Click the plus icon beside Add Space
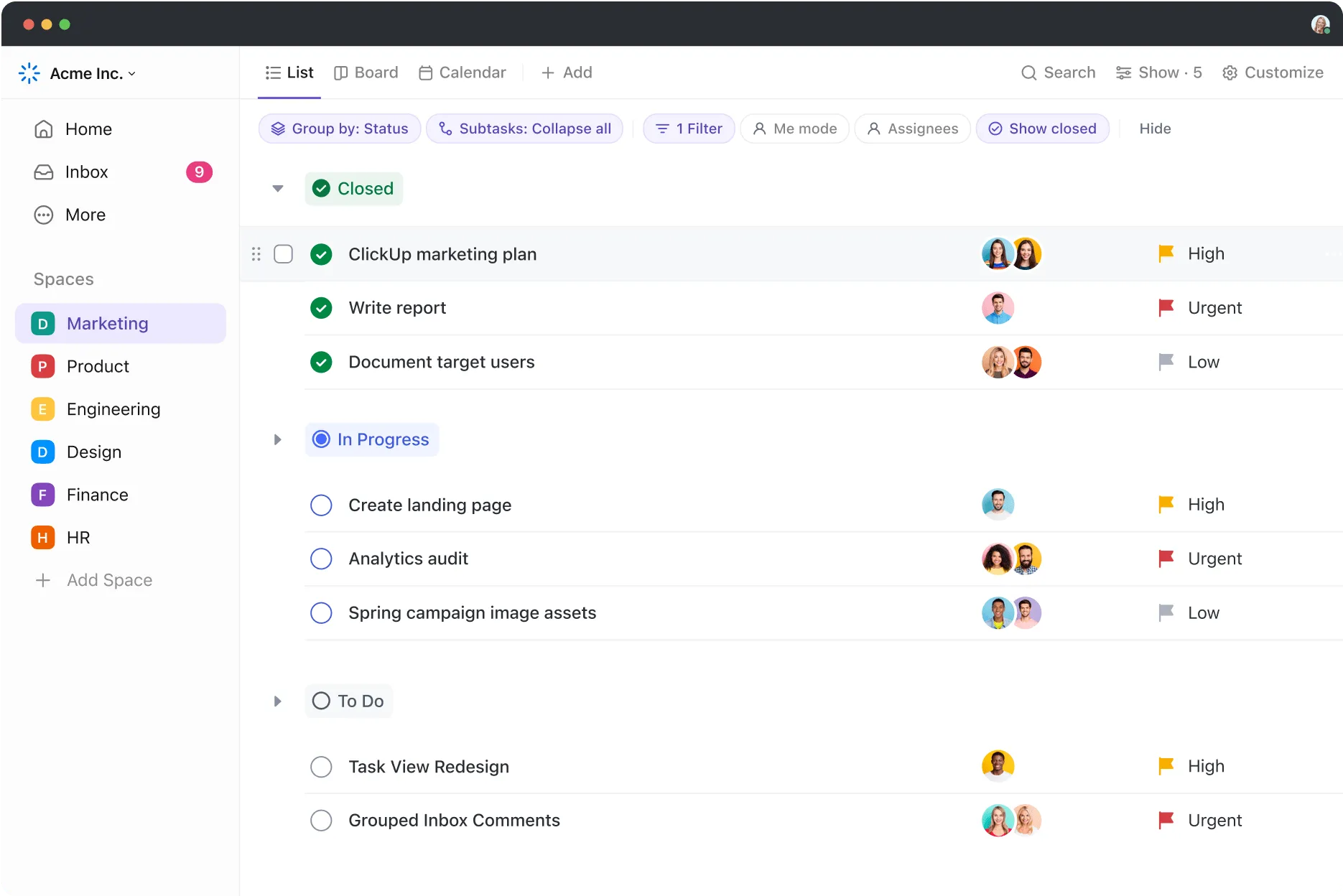The height and width of the screenshot is (896, 1343). (43, 580)
